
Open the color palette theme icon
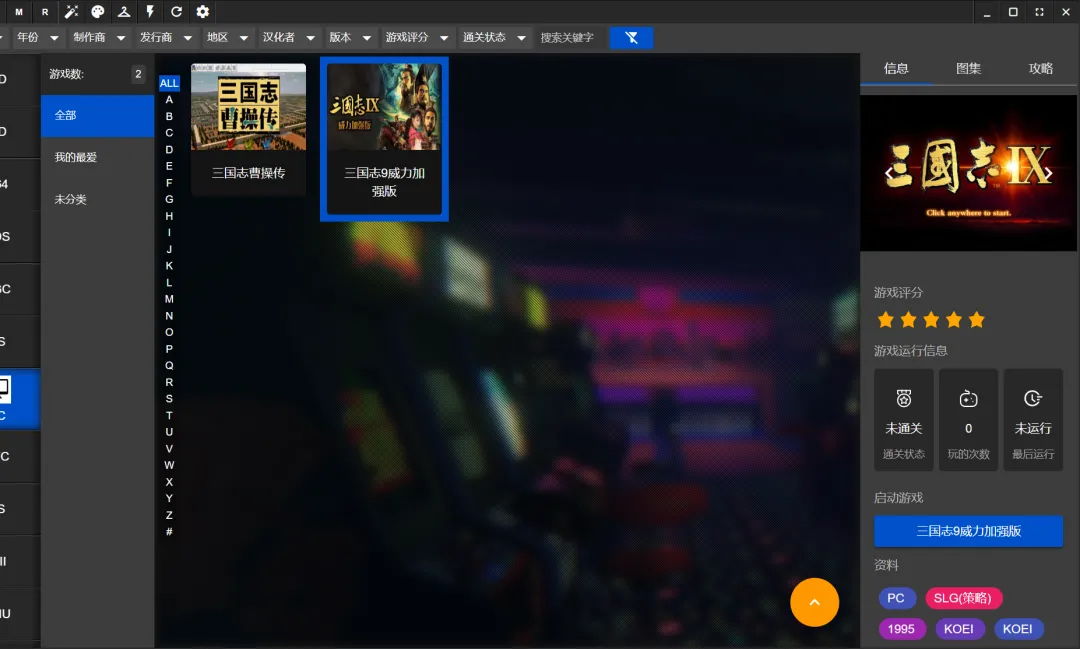click(98, 12)
